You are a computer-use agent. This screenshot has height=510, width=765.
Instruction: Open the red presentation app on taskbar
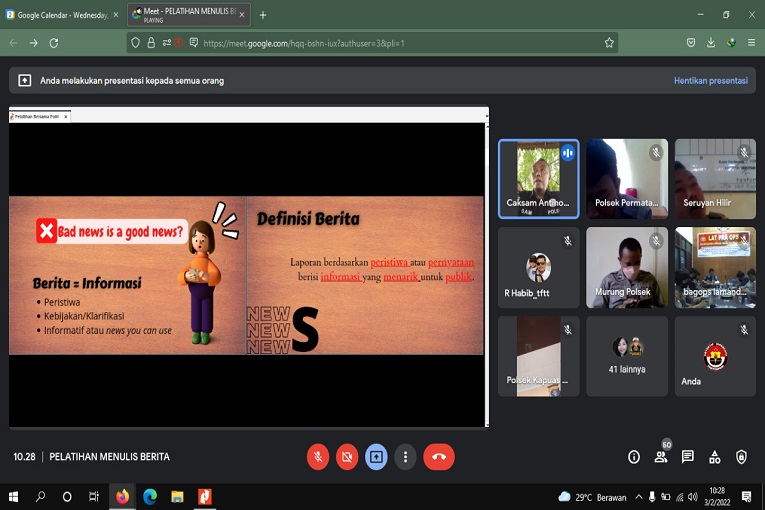(205, 497)
